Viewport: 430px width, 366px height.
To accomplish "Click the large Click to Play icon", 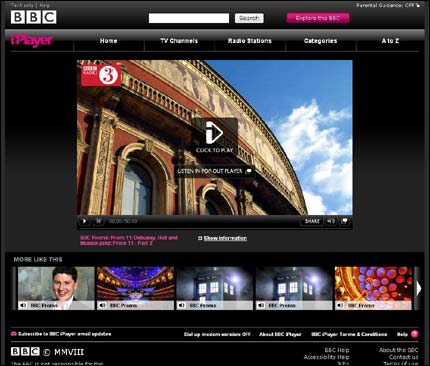I will pyautogui.click(x=214, y=133).
